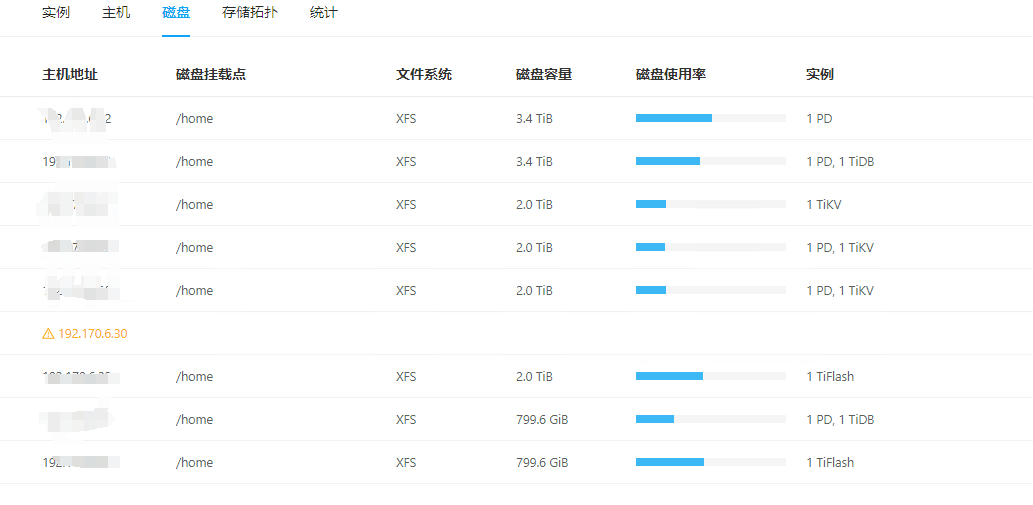1033x505 pixels.
Task: Open the 统计 tab
Action: click(x=324, y=13)
